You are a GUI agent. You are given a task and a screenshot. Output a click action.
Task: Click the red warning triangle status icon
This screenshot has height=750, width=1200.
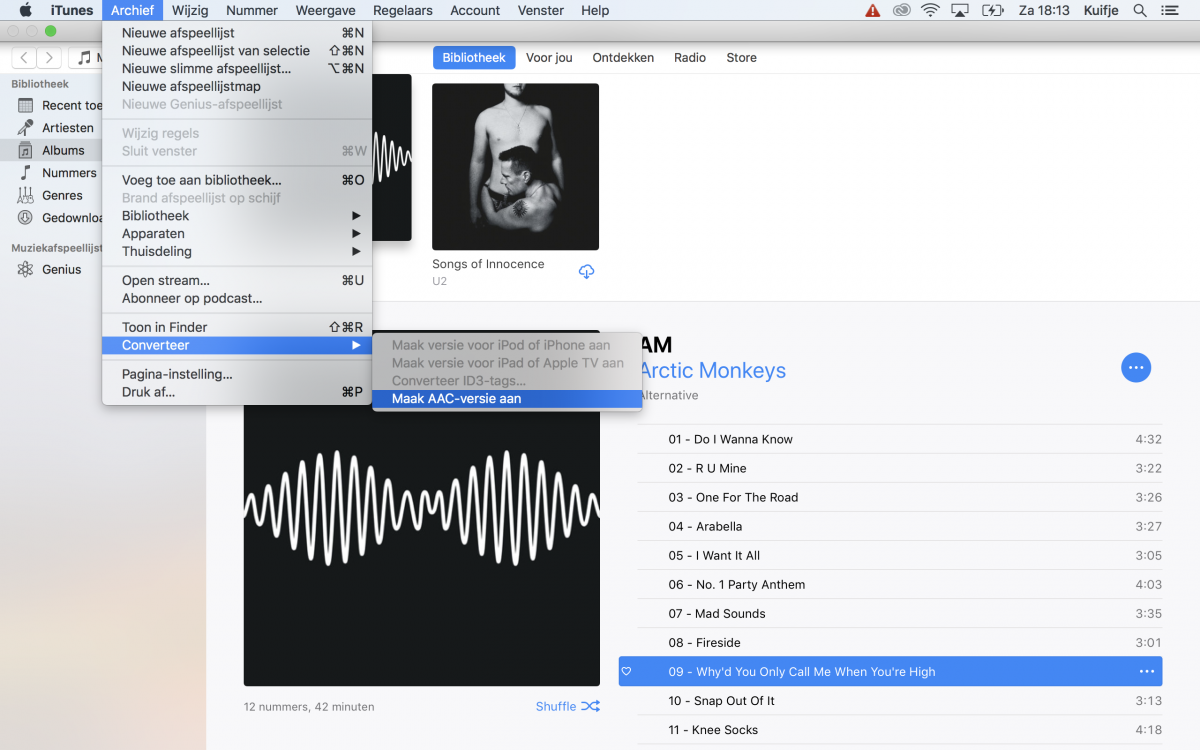(x=873, y=10)
